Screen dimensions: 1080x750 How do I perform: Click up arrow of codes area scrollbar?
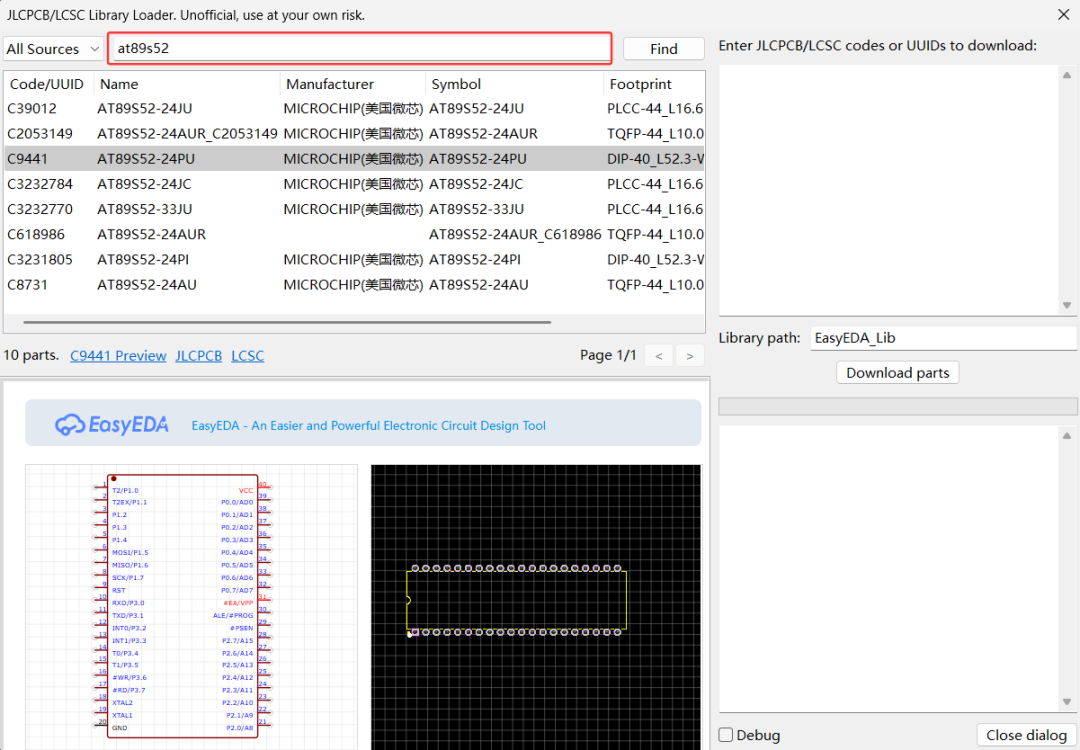coord(1067,75)
